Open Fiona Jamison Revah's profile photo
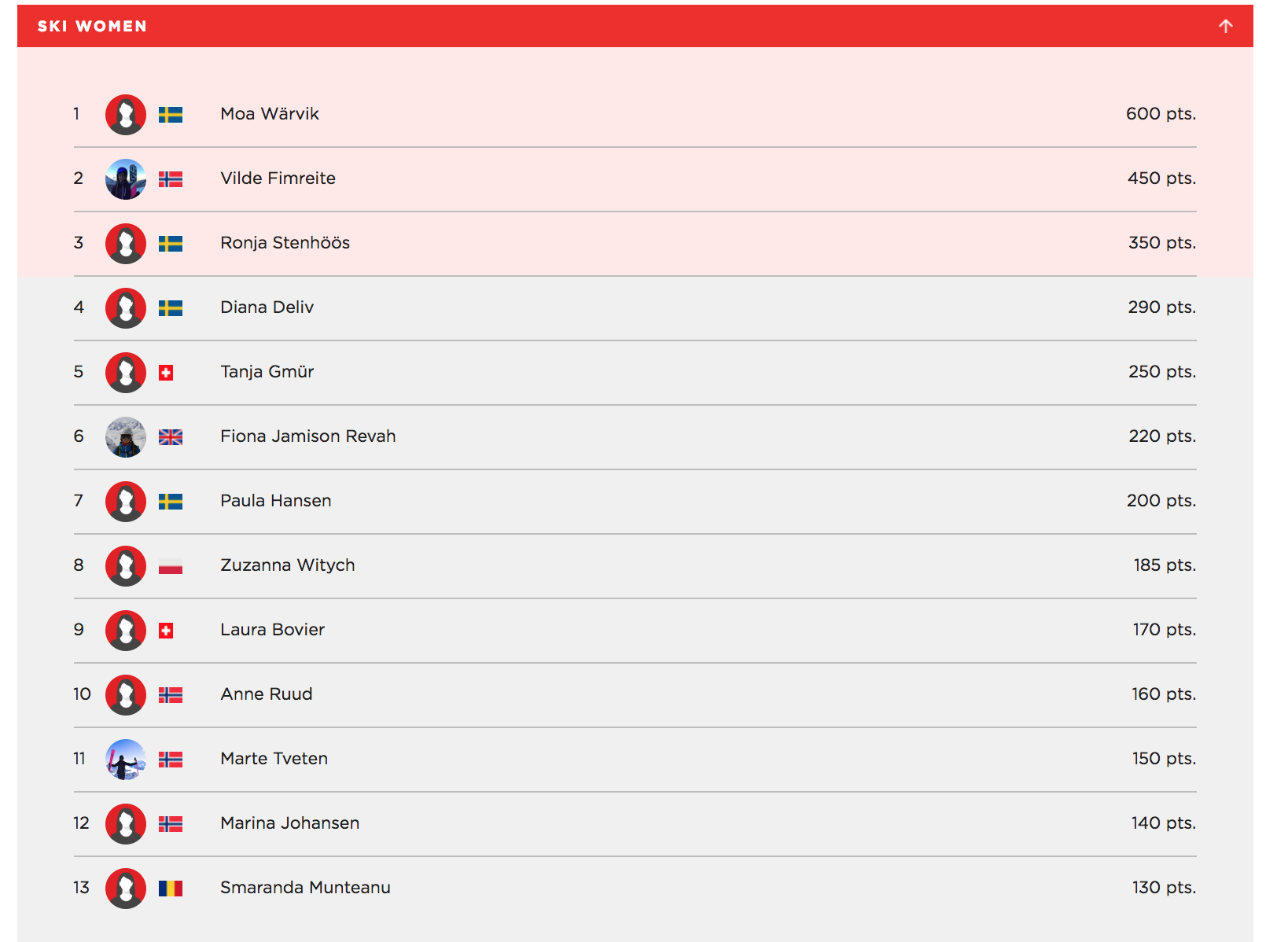This screenshot has height=942, width=1288. [x=126, y=437]
